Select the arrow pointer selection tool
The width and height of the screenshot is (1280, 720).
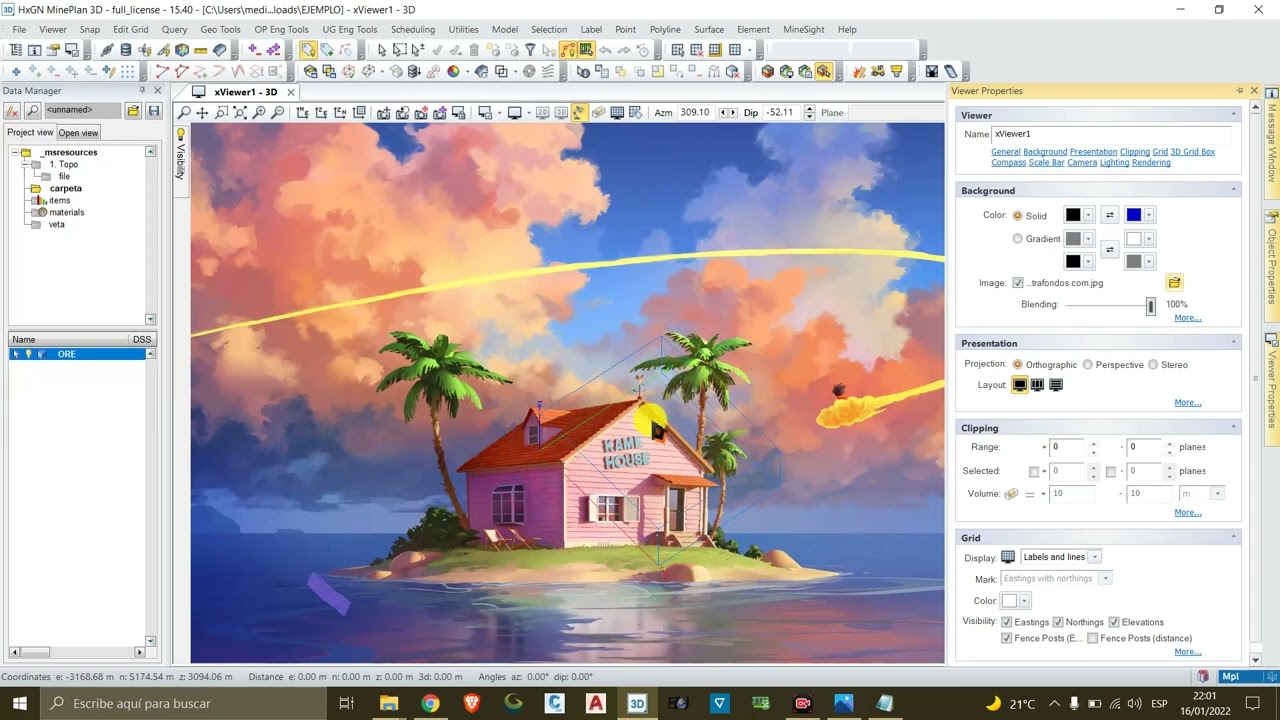click(381, 50)
